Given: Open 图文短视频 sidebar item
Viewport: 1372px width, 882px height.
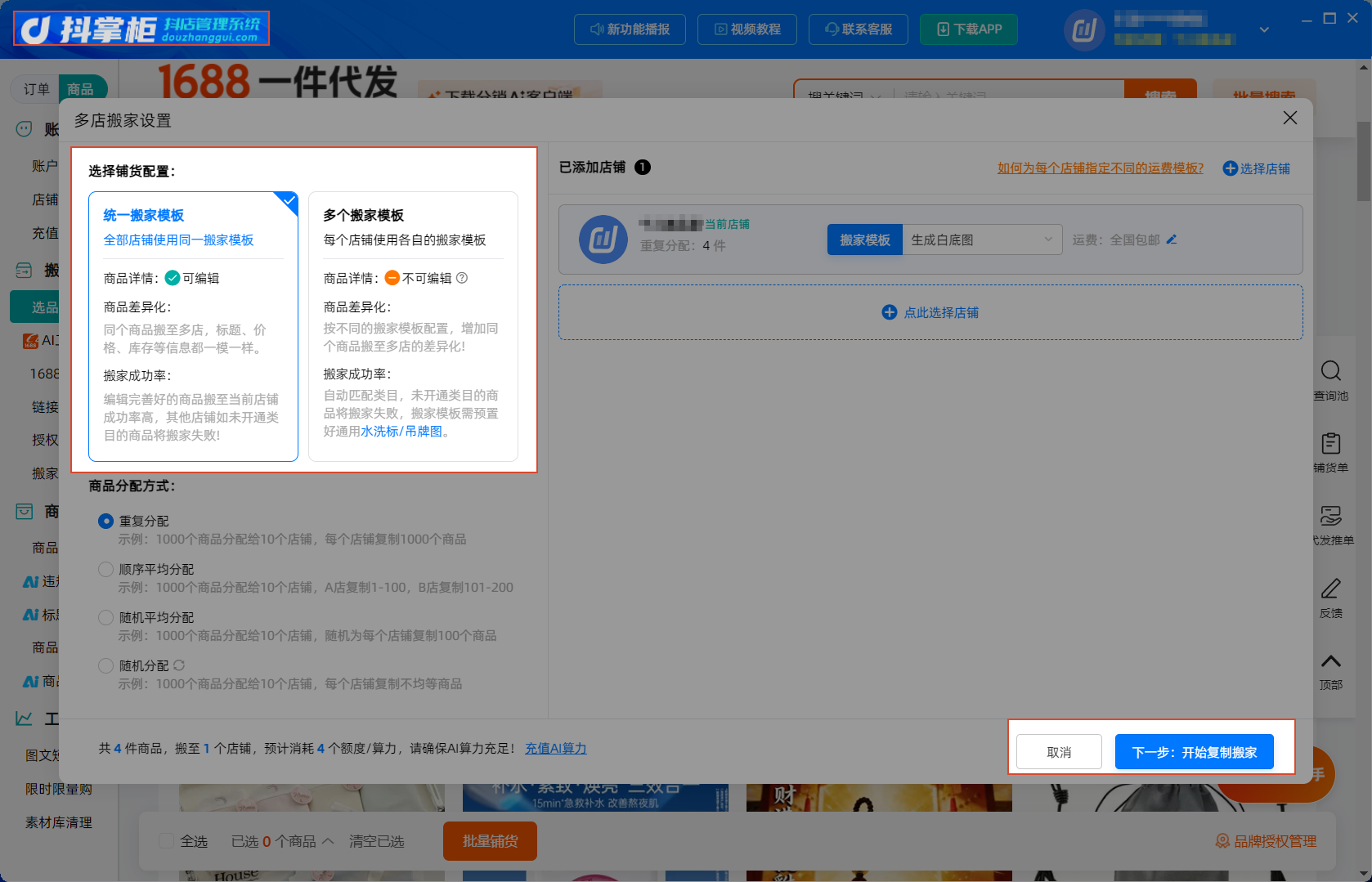Looking at the screenshot, I should pyautogui.click(x=43, y=755).
